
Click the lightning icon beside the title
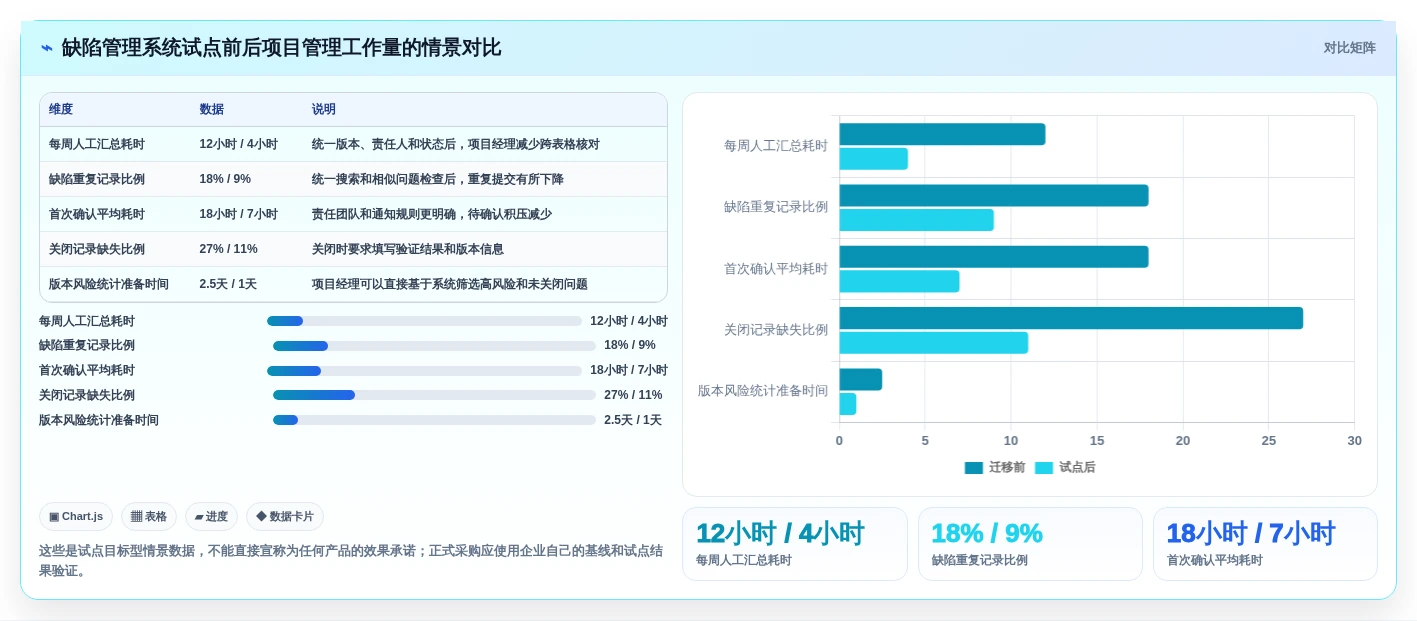pos(47,48)
